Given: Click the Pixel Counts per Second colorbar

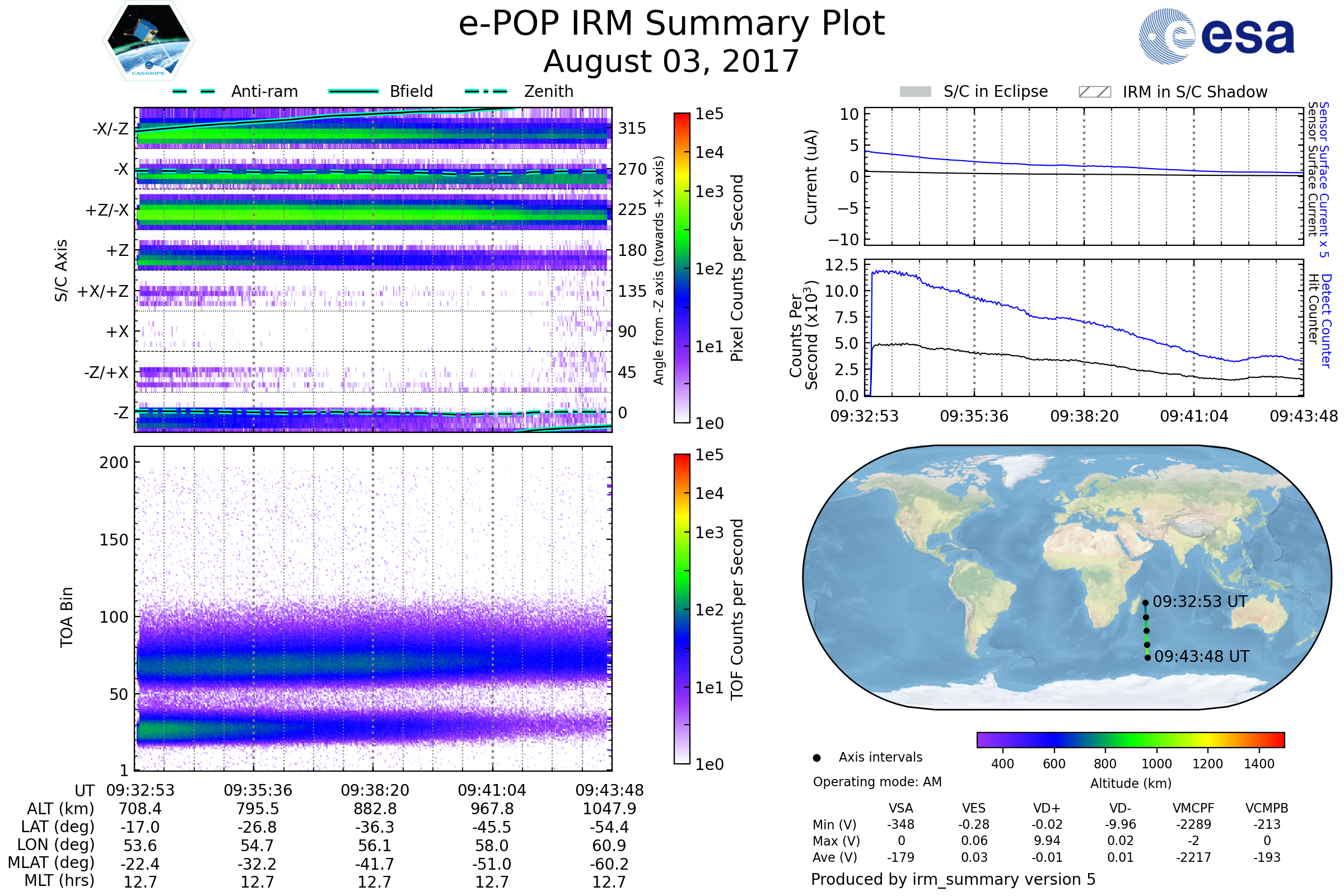Looking at the screenshot, I should [682, 268].
